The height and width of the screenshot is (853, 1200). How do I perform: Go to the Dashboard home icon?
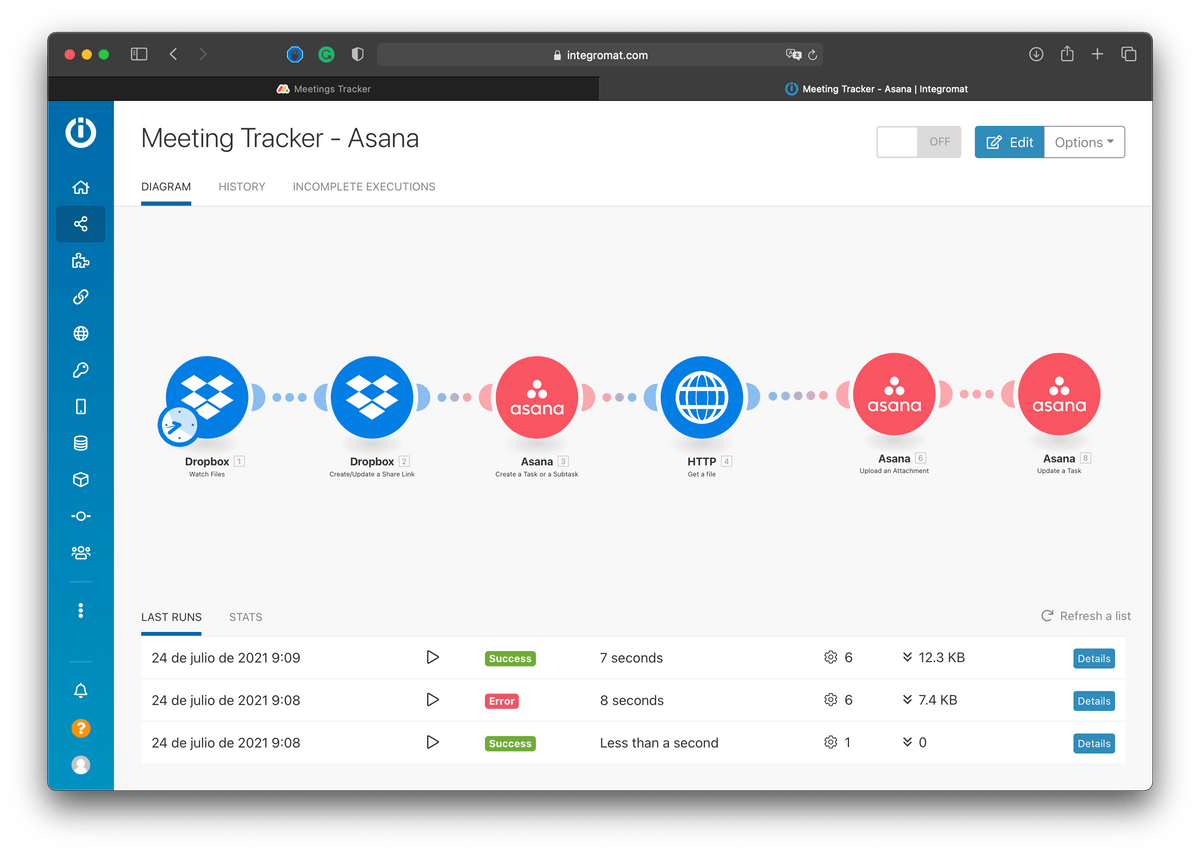[81, 187]
